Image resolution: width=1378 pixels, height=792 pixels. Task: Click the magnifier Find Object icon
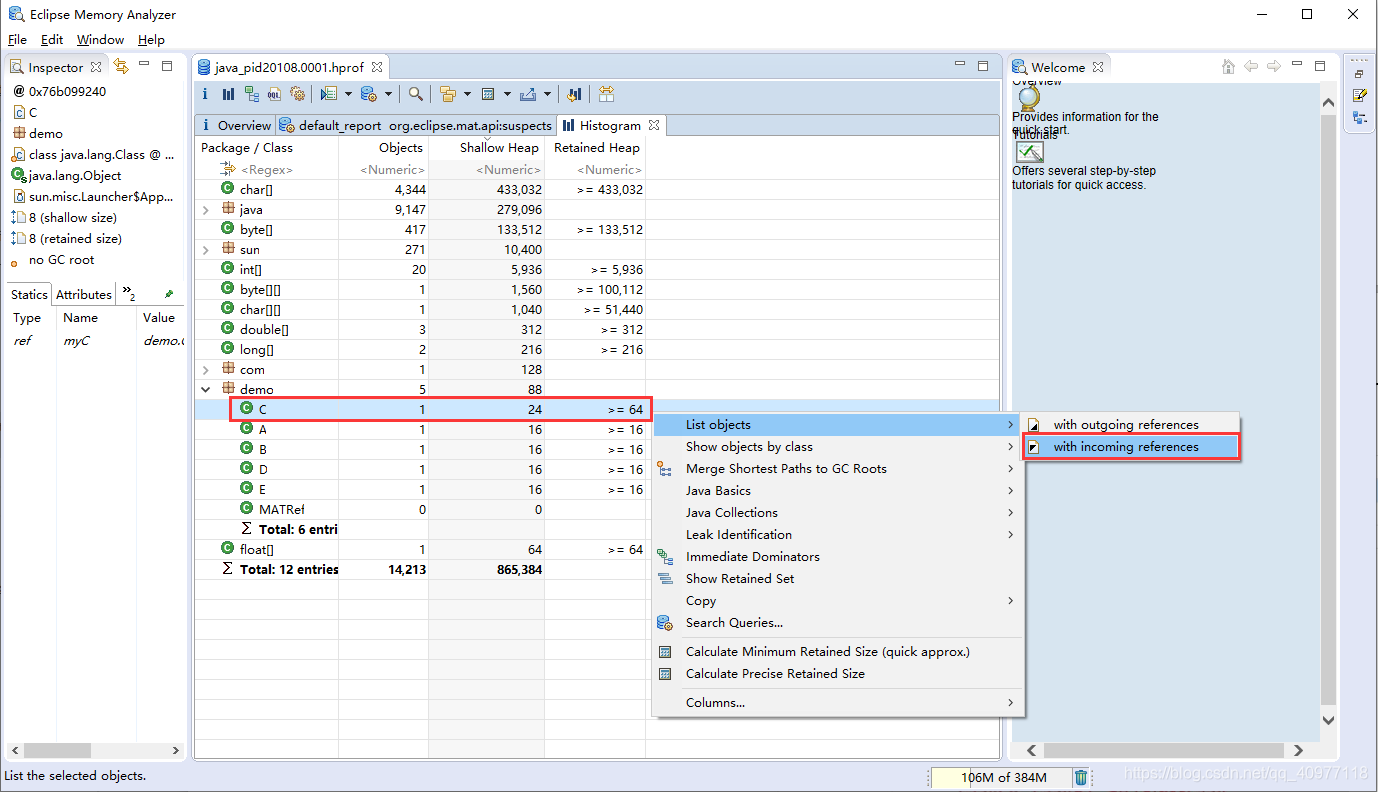[415, 94]
